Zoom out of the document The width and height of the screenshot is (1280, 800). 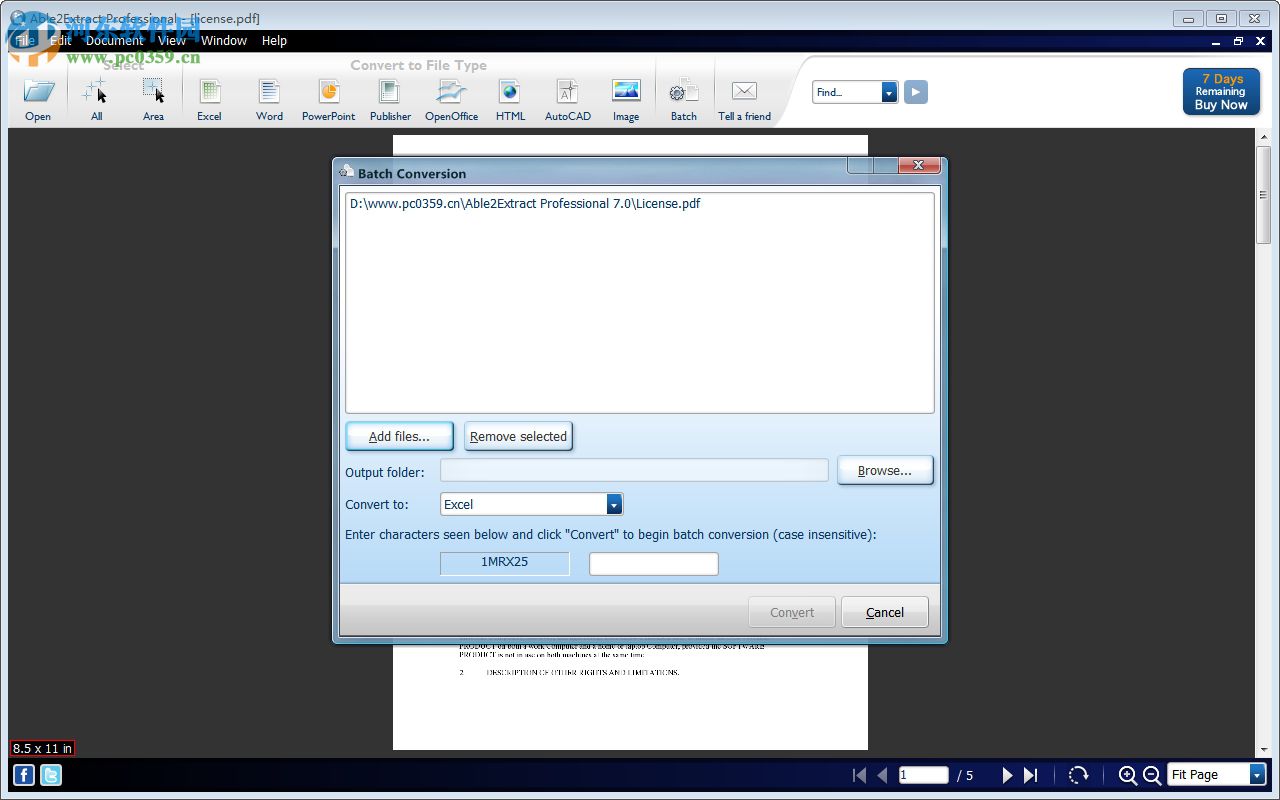(x=1152, y=775)
